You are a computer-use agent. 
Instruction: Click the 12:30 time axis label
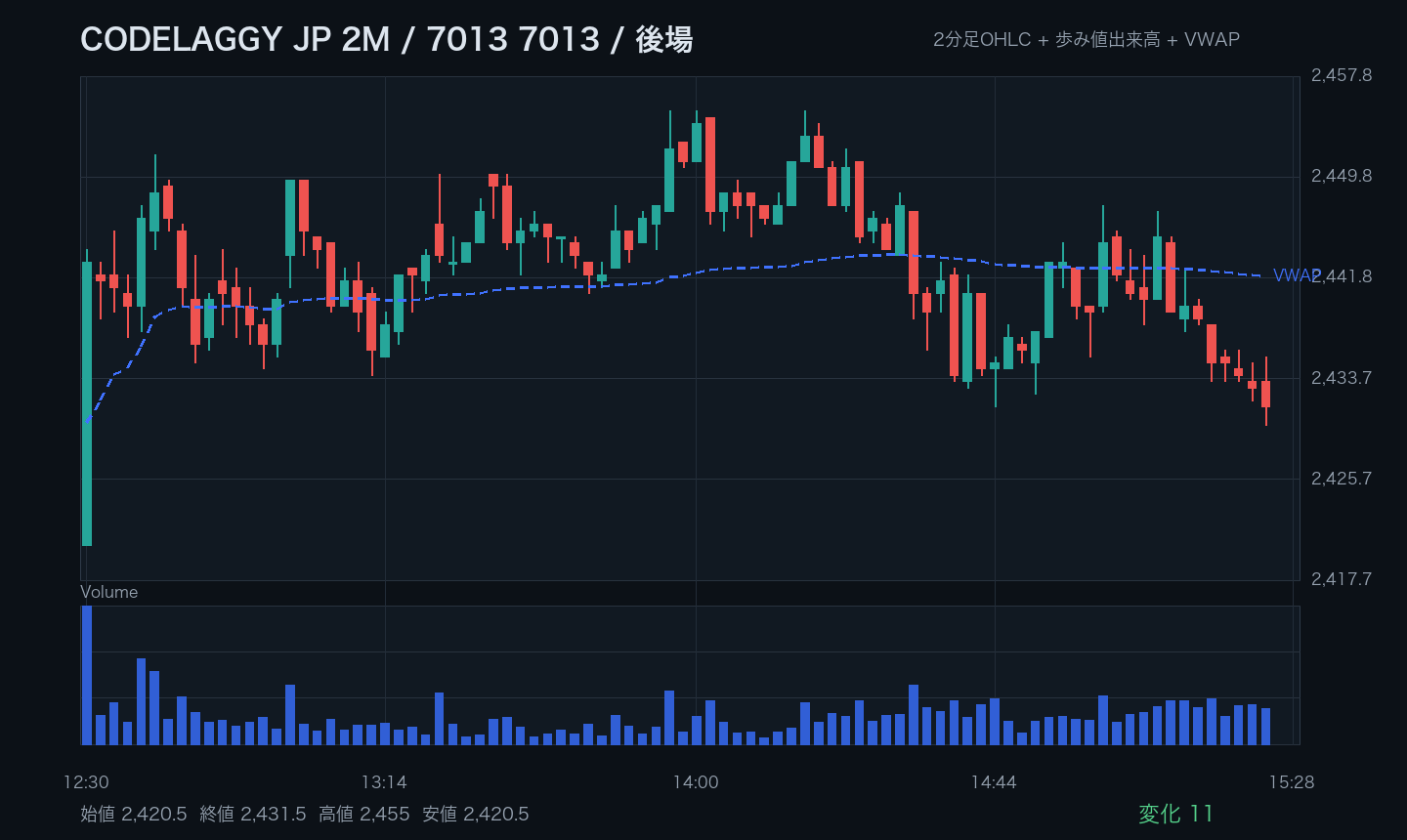click(86, 782)
